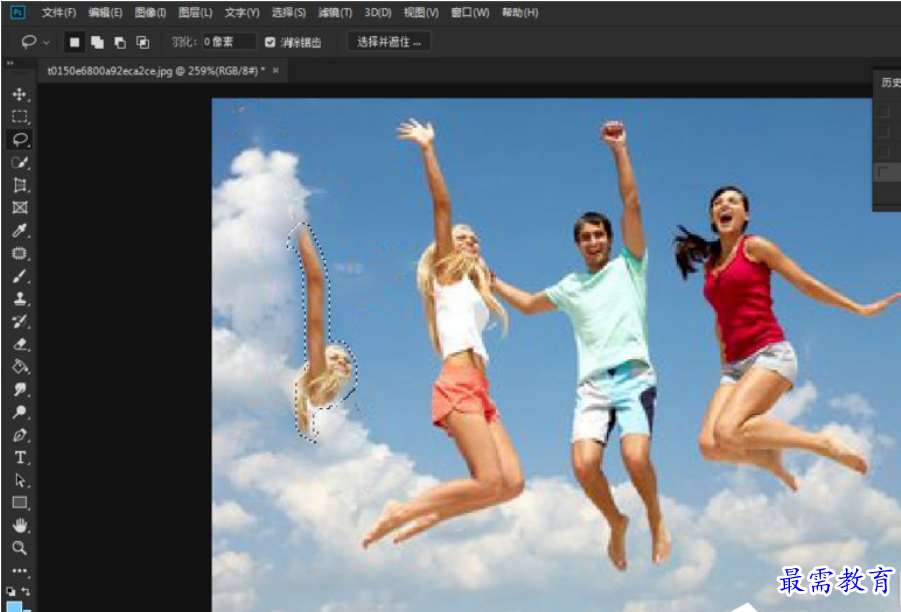Image resolution: width=901 pixels, height=612 pixels.
Task: Open the 文件(F) menu
Action: (x=59, y=12)
